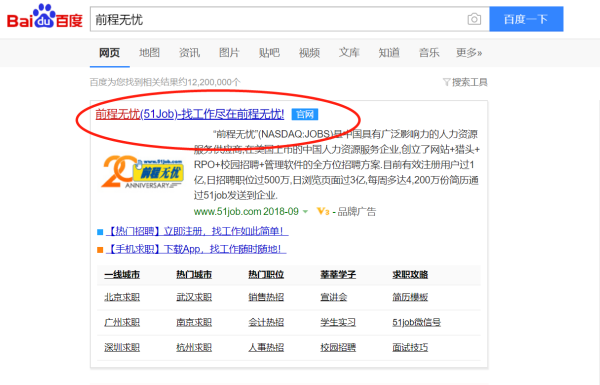600x385 pixels.
Task: Switch to the 图片 tab
Action: (x=229, y=52)
